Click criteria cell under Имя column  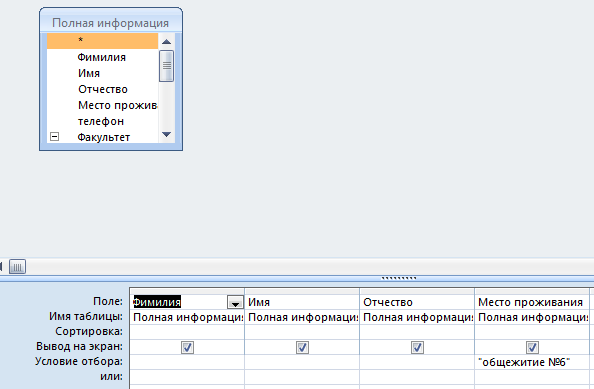(x=302, y=362)
